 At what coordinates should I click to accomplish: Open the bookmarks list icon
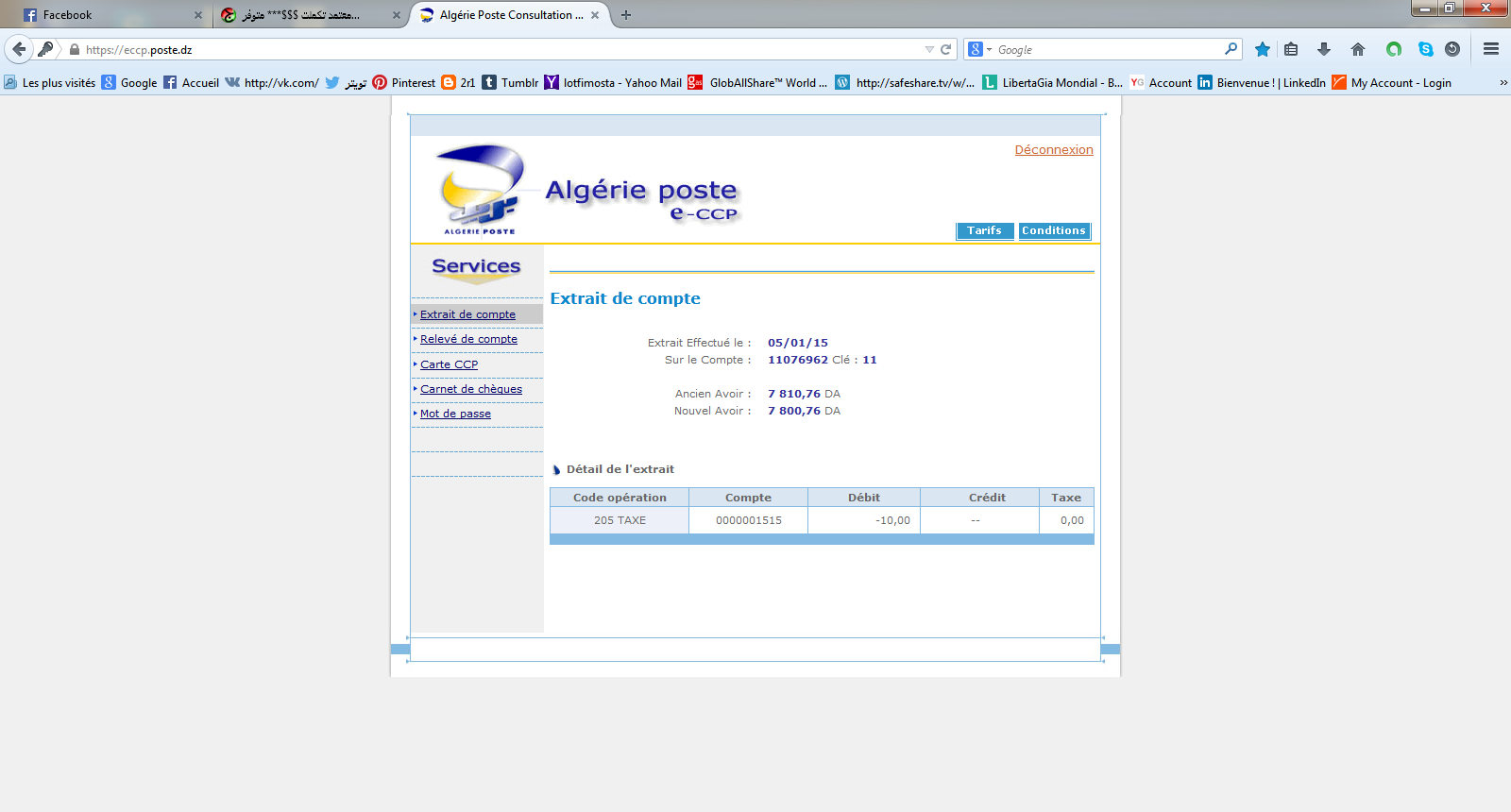pos(1291,49)
